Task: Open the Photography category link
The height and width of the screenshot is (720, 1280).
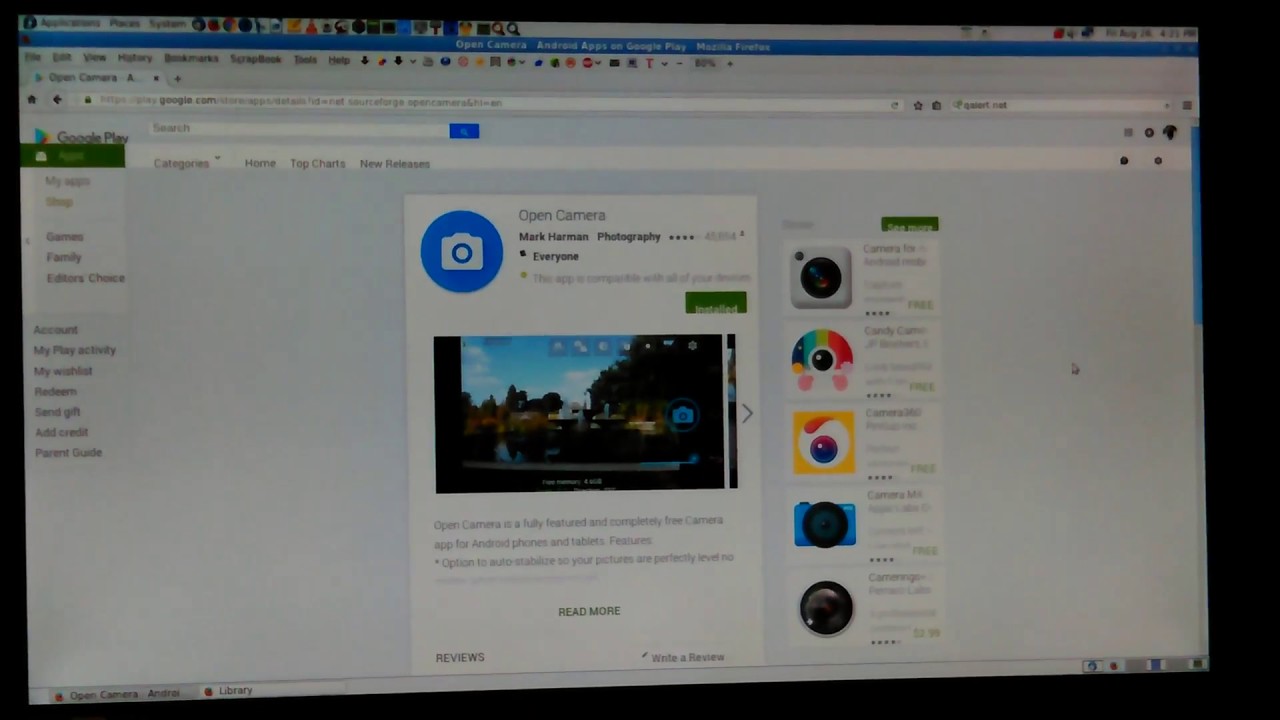Action: (x=629, y=237)
